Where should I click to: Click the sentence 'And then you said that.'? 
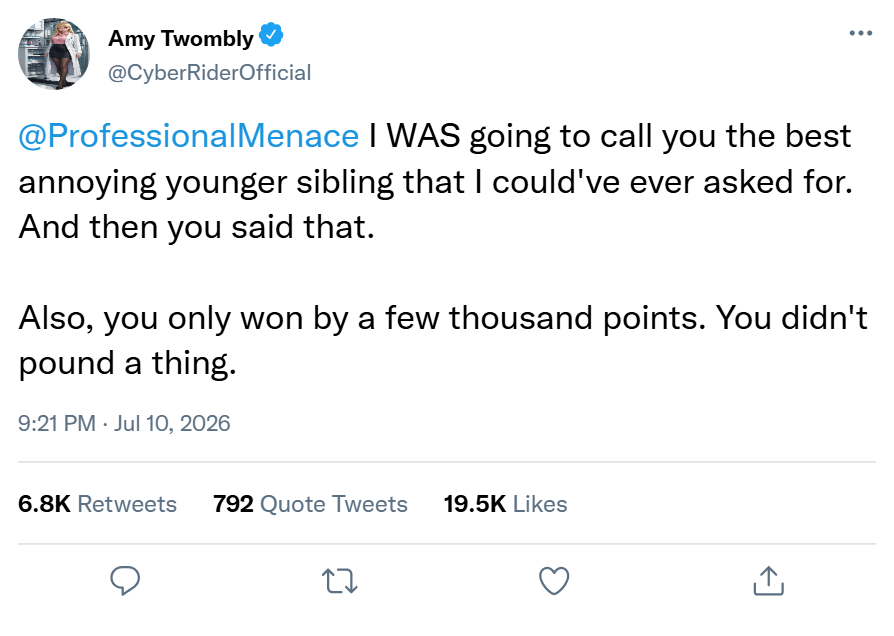click(x=197, y=228)
